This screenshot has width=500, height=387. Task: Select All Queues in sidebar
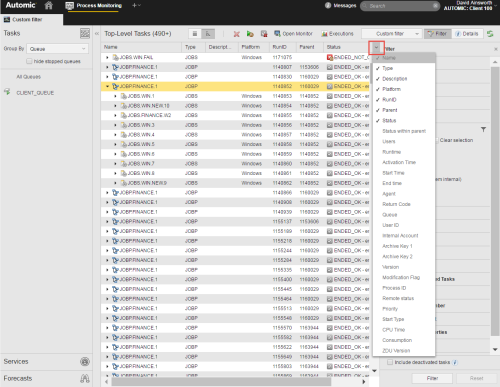point(29,77)
